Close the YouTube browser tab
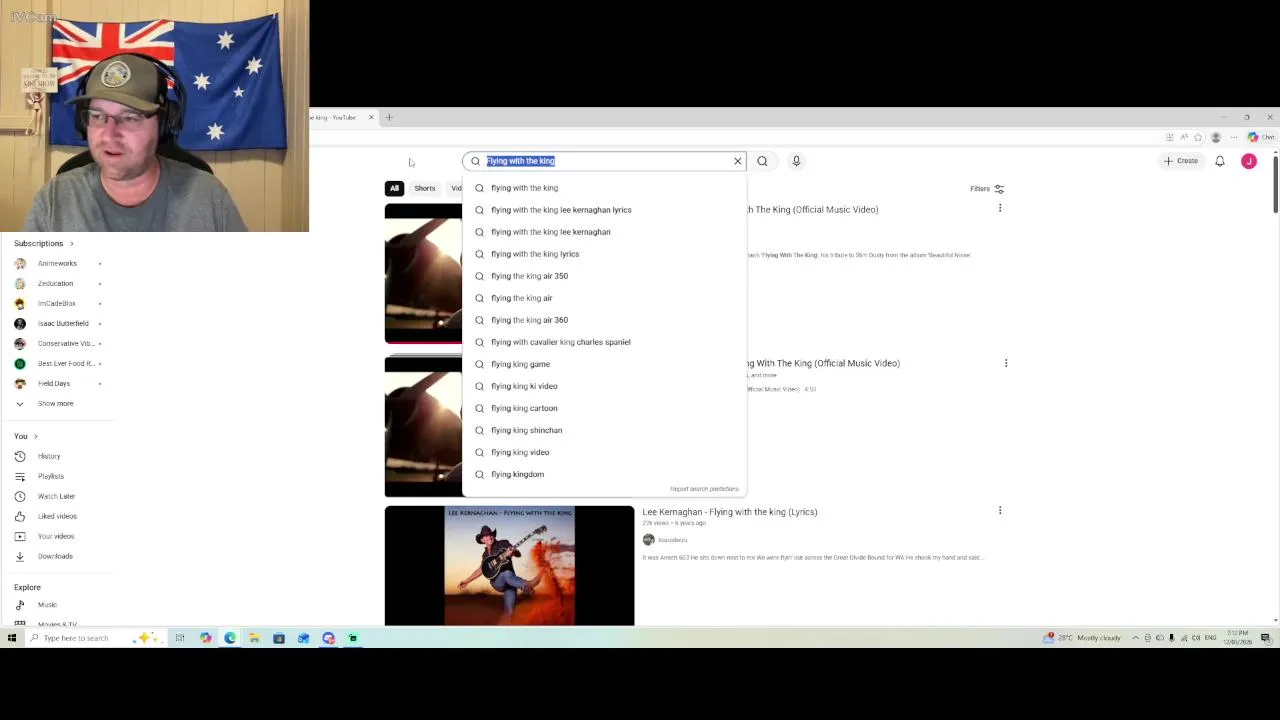This screenshot has width=1280, height=720. point(371,117)
